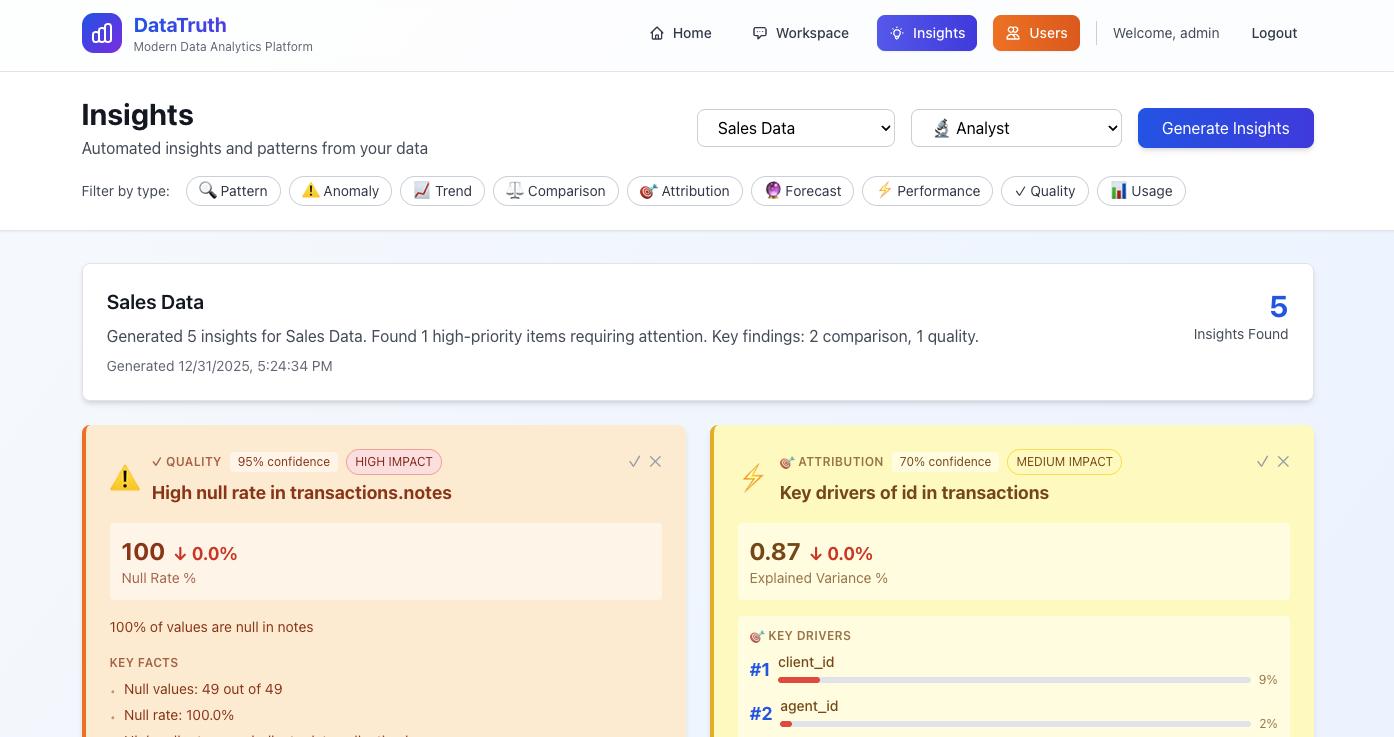The image size is (1394, 737).
Task: Toggle the Anomaly filter chip
Action: point(340,191)
